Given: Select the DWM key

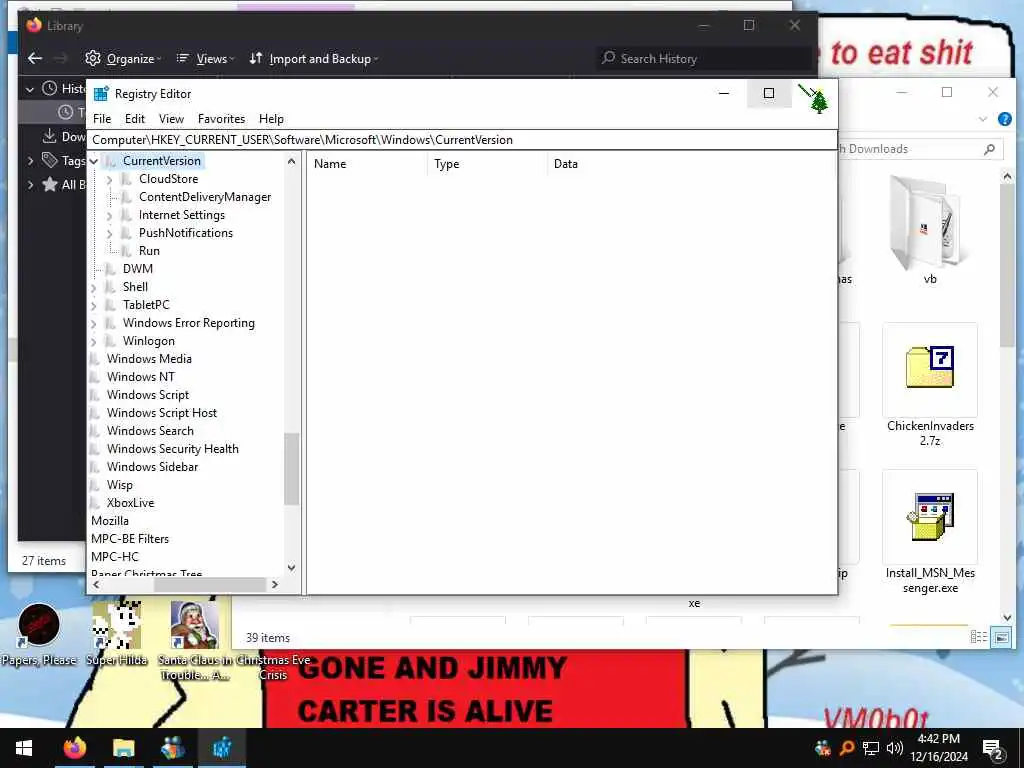Looking at the screenshot, I should (x=138, y=269).
